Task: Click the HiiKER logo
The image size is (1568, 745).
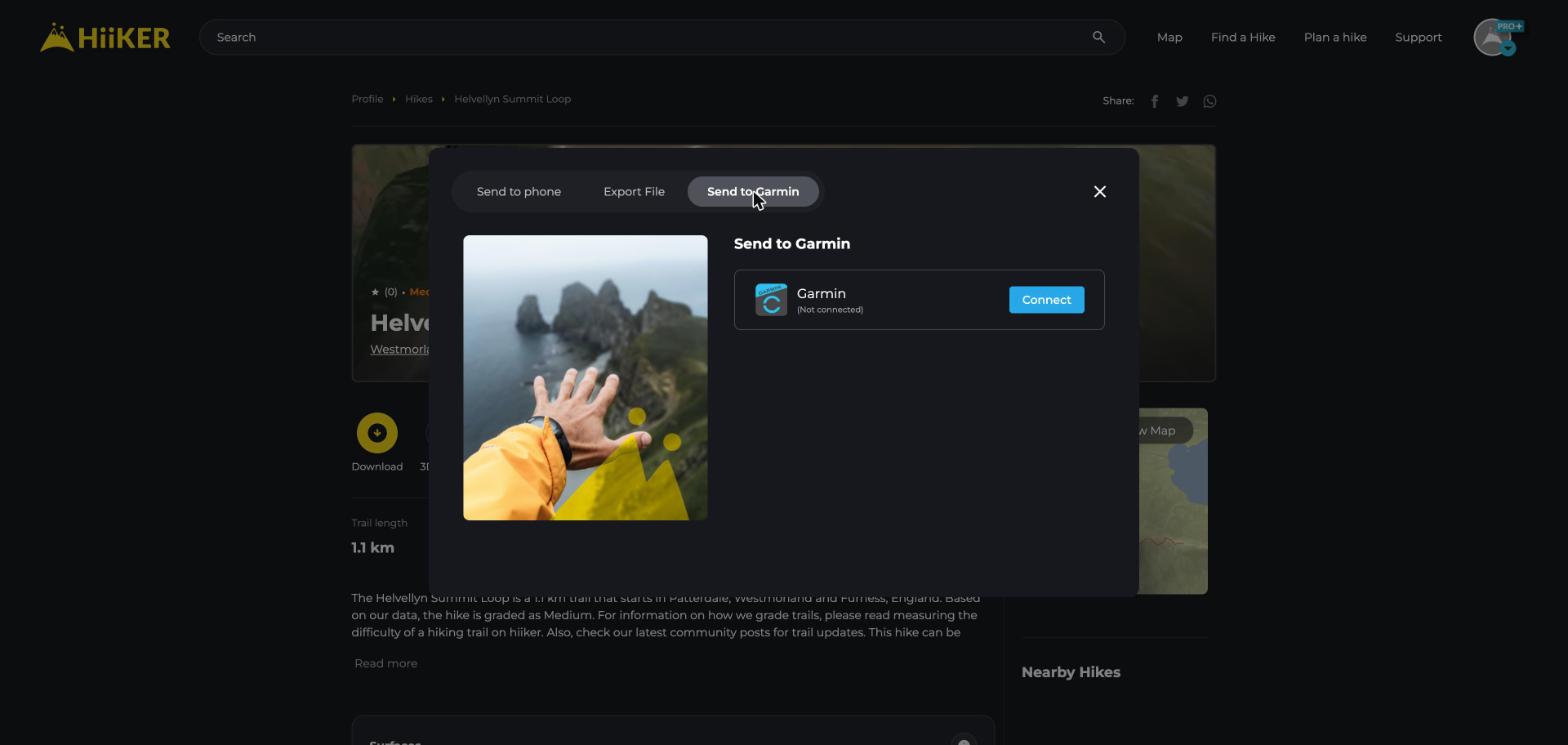Action: point(105,37)
